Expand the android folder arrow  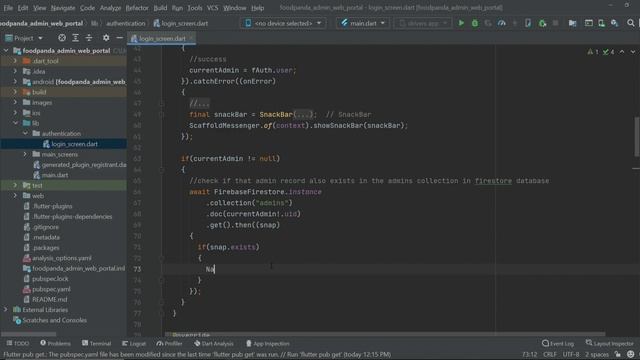[16, 82]
